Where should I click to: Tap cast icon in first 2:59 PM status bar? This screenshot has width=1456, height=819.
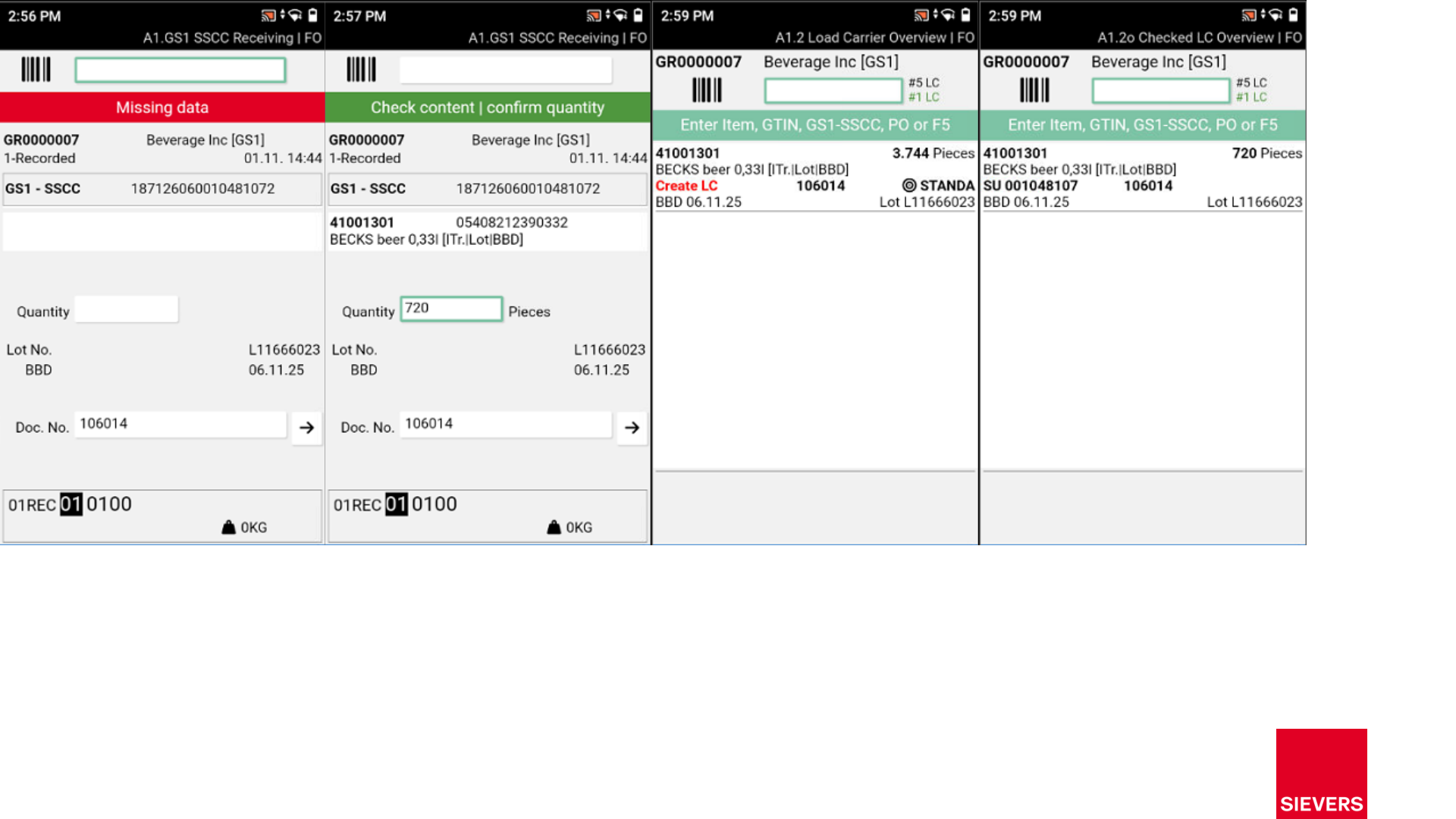(921, 15)
